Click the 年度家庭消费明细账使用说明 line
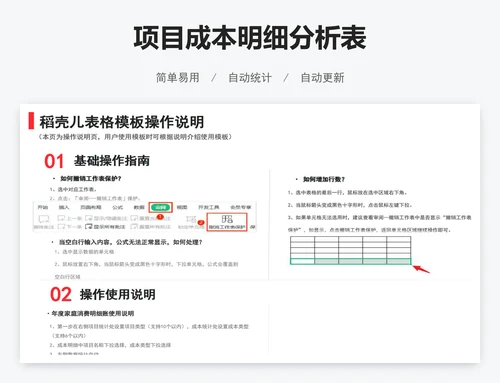The height and width of the screenshot is (383, 500). 93,313
